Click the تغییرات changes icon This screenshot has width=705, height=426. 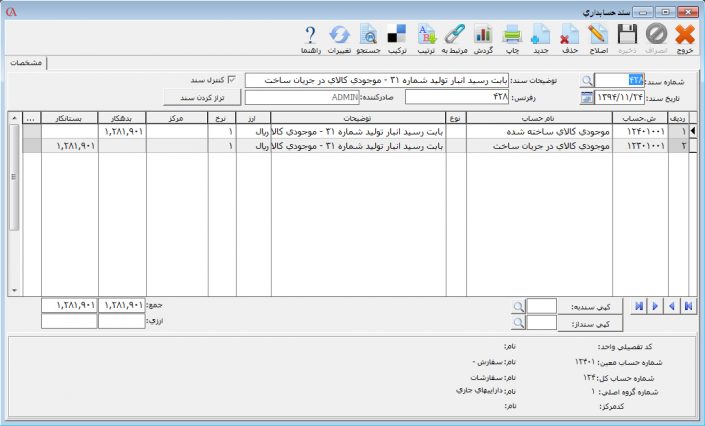(x=339, y=38)
